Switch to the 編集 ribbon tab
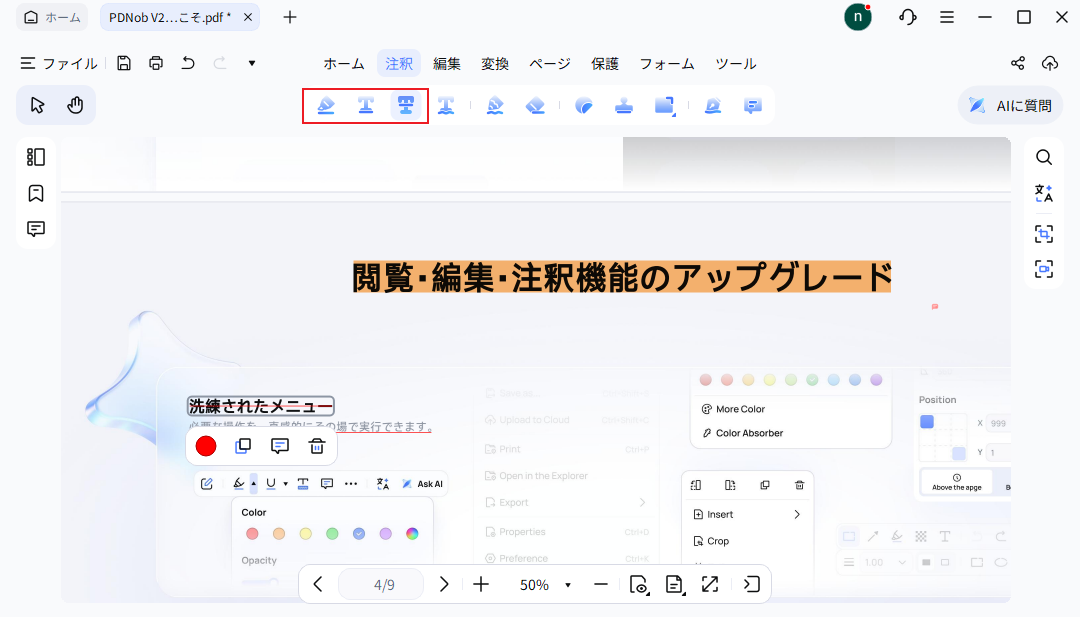 tap(447, 63)
